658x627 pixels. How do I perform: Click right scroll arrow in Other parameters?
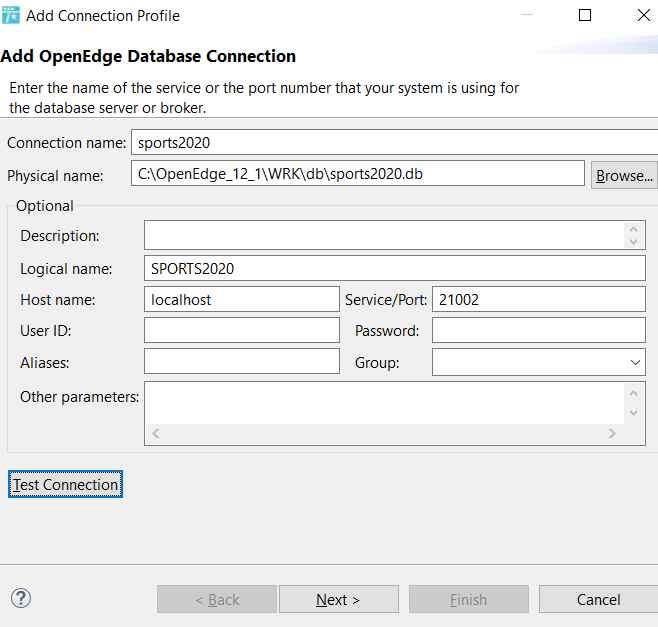point(612,434)
